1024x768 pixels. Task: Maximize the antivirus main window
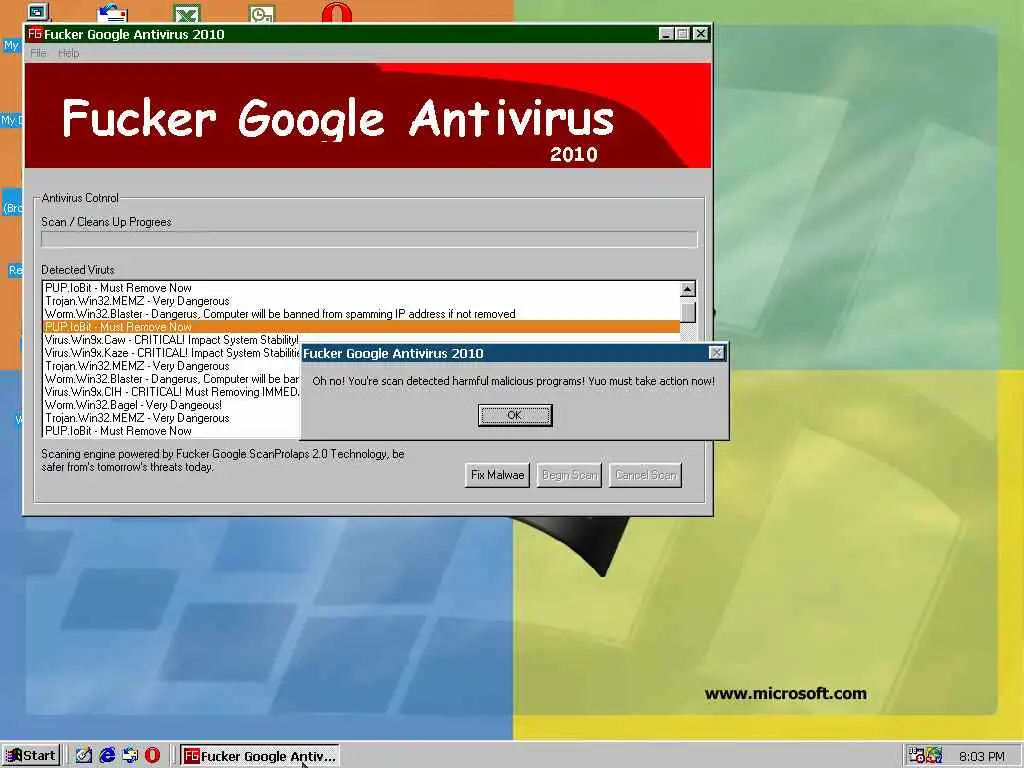pyautogui.click(x=682, y=33)
